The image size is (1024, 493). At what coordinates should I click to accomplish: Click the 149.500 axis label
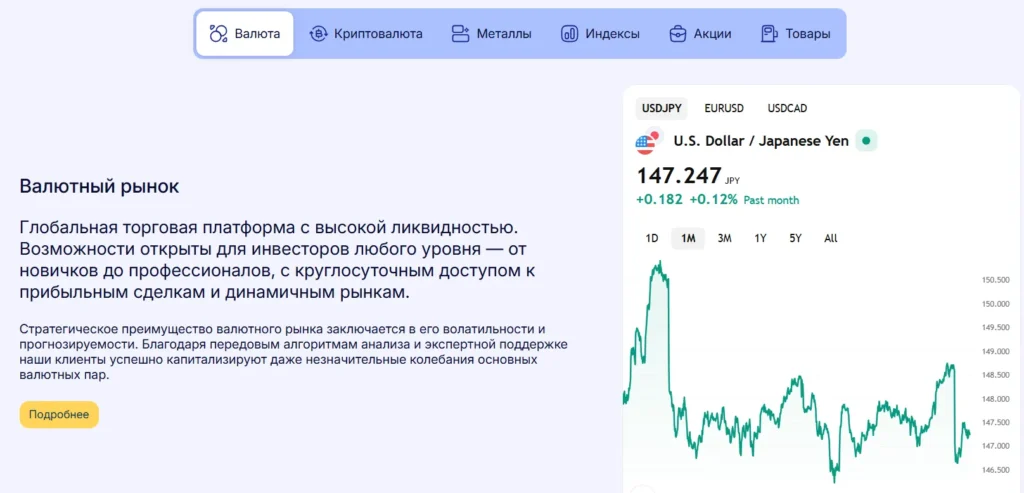coord(996,328)
